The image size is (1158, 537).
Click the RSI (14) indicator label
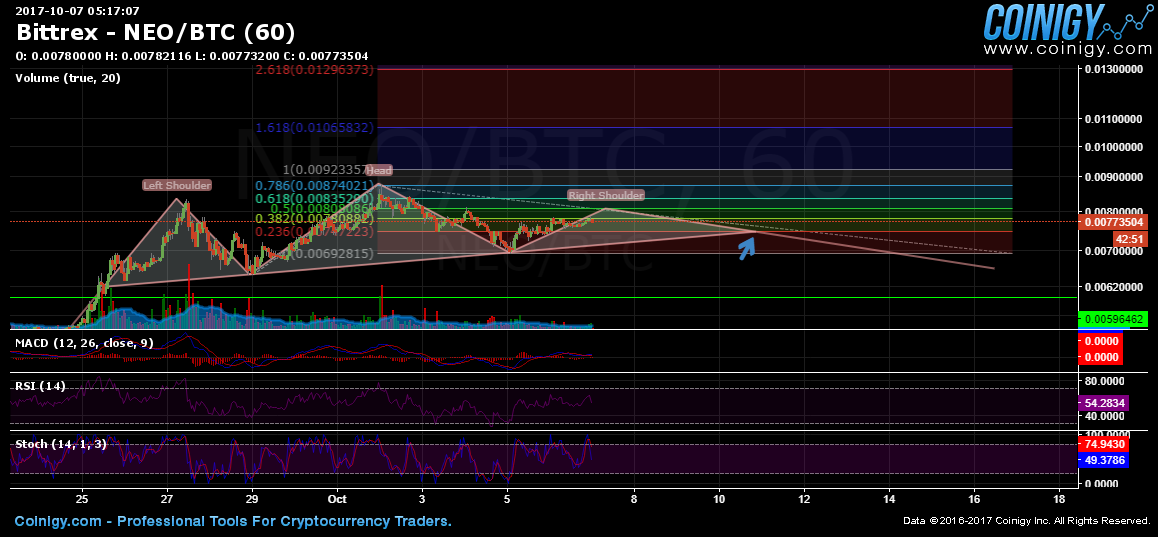coord(41,386)
